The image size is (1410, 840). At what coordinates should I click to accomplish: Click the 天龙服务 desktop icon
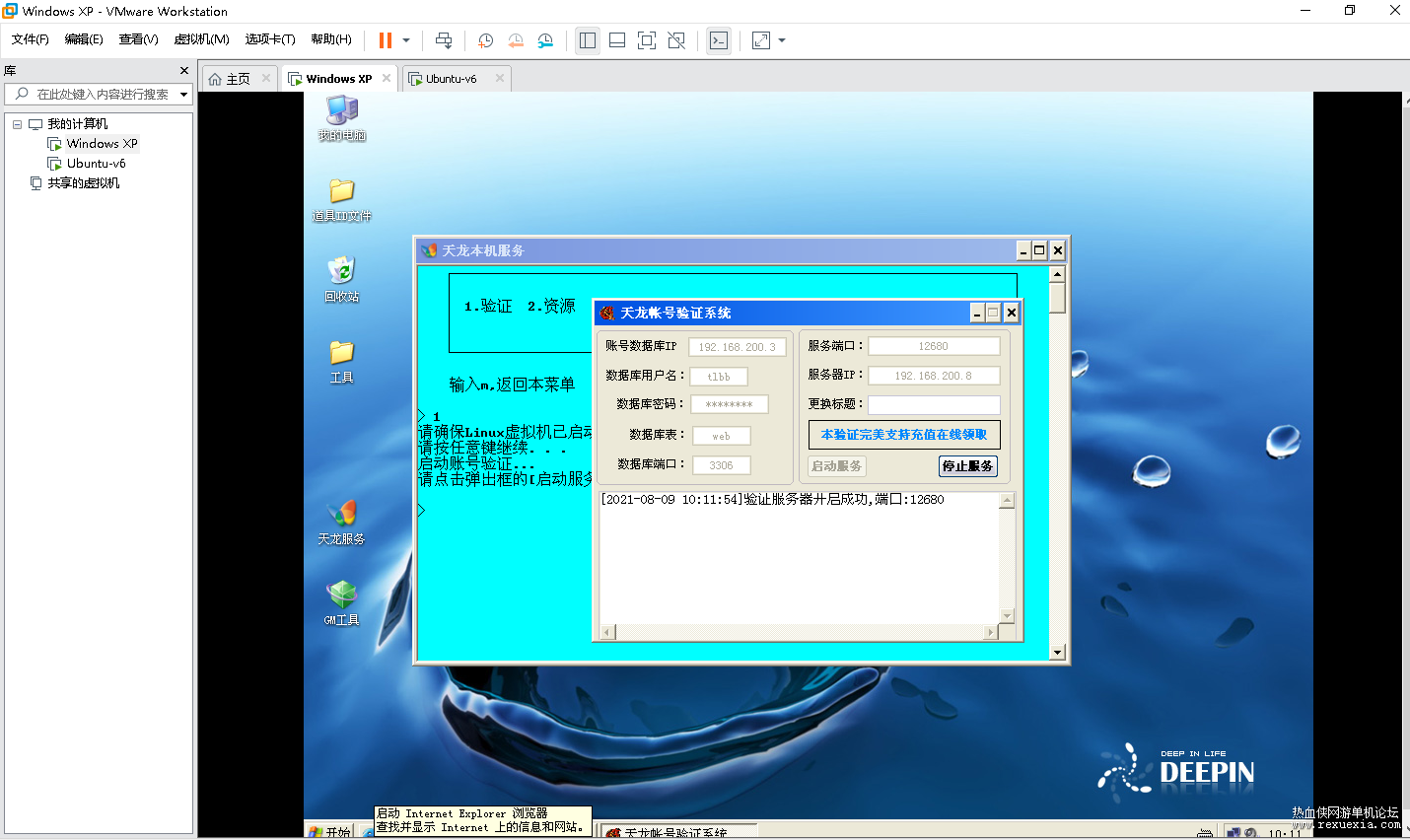(342, 523)
